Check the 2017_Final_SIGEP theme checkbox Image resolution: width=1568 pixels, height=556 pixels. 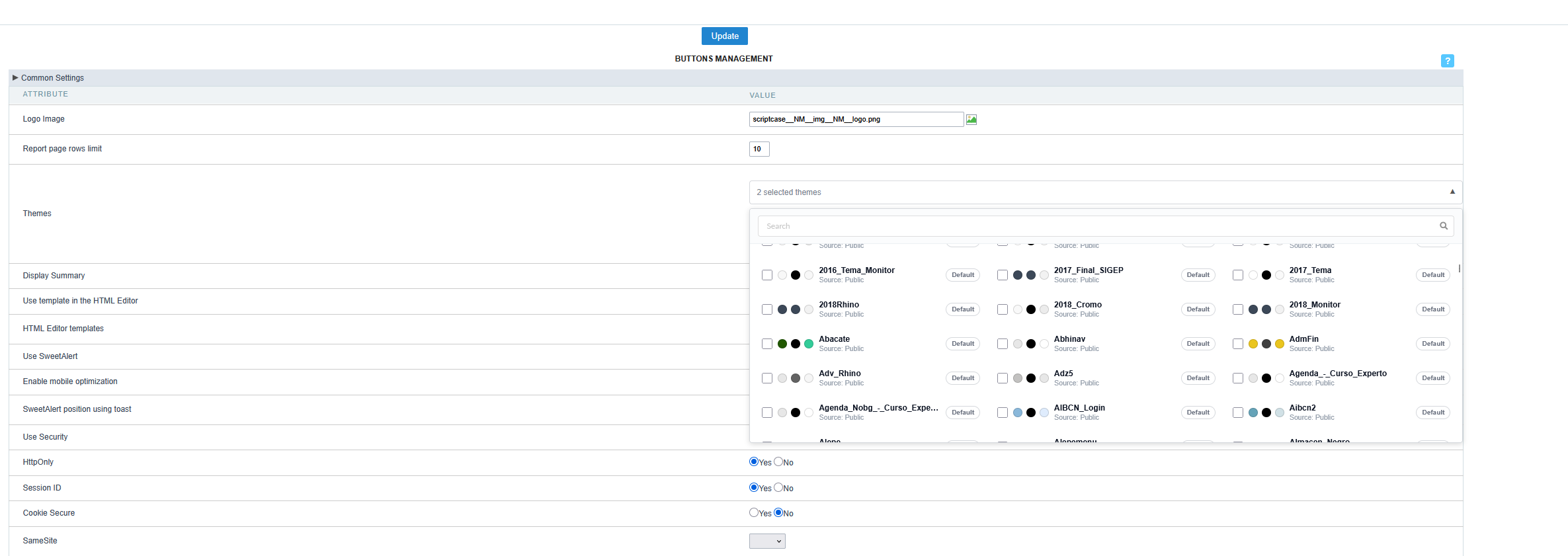click(1003, 275)
